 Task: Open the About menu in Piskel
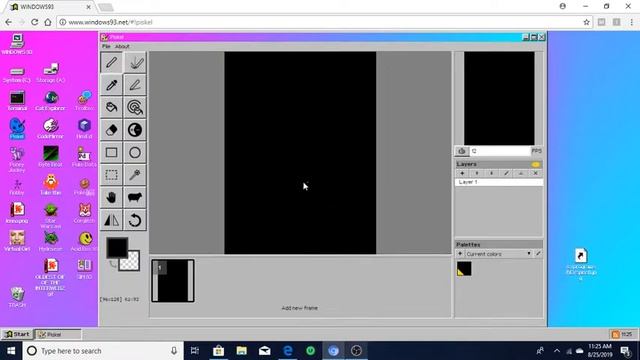tap(122, 47)
